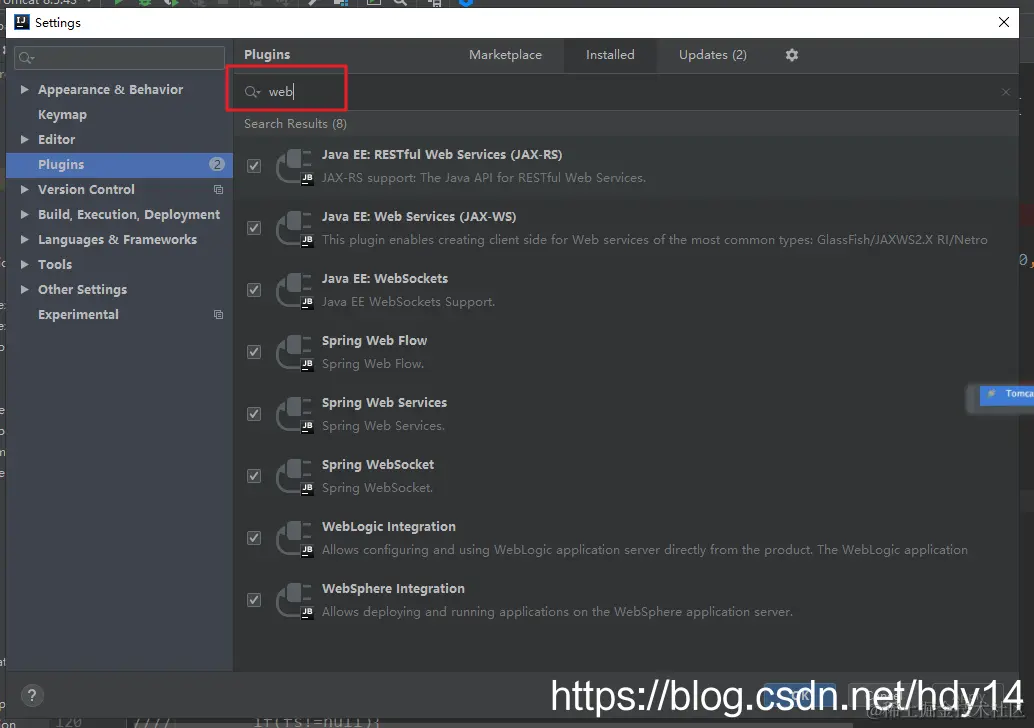The height and width of the screenshot is (728, 1034).
Task: Expand Build, Execution, Deployment arrow
Action: pyautogui.click(x=24, y=215)
